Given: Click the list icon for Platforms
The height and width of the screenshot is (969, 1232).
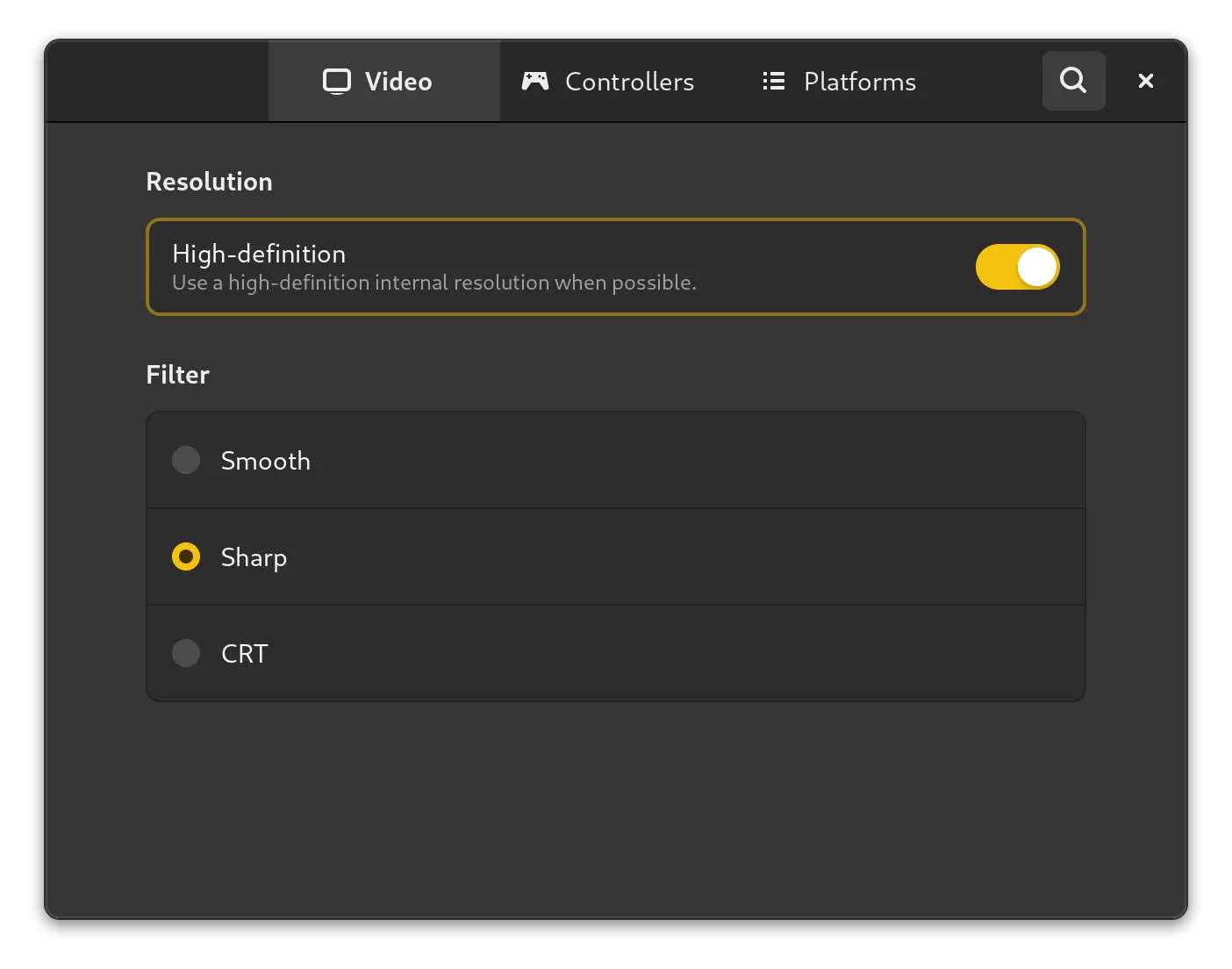Looking at the screenshot, I should (773, 82).
